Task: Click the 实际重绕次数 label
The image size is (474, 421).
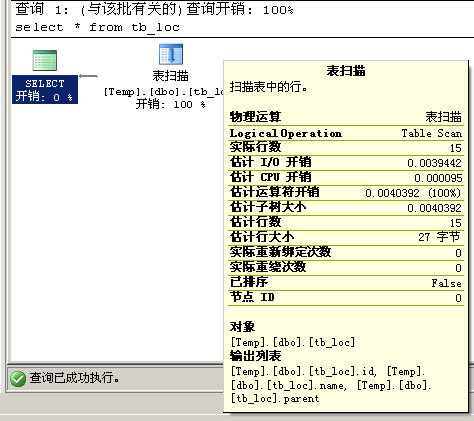Action: click(268, 267)
